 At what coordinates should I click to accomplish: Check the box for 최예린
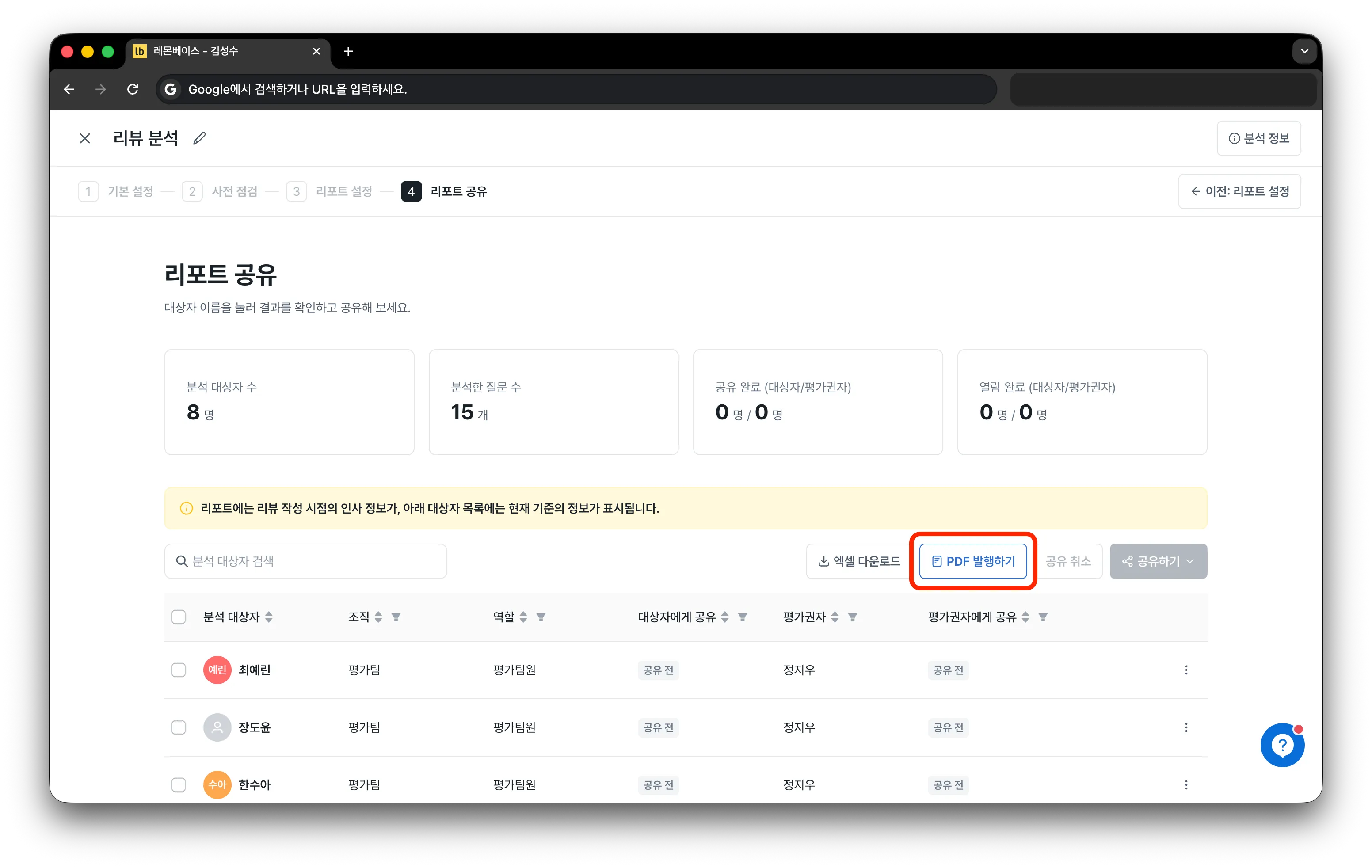tap(178, 670)
